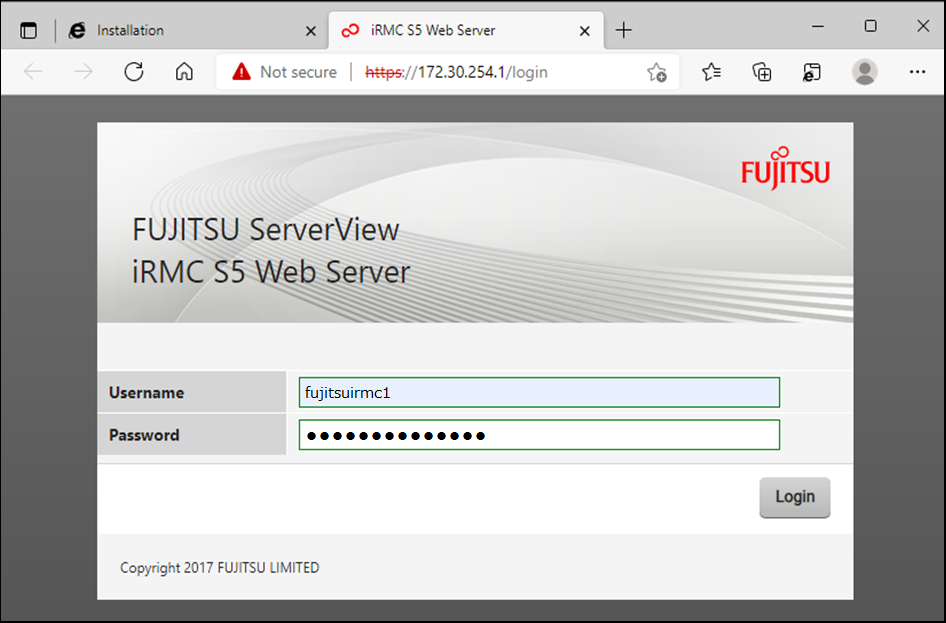Image resolution: width=946 pixels, height=623 pixels.
Task: Click the Internet Explorer mode icon
Action: click(812, 72)
